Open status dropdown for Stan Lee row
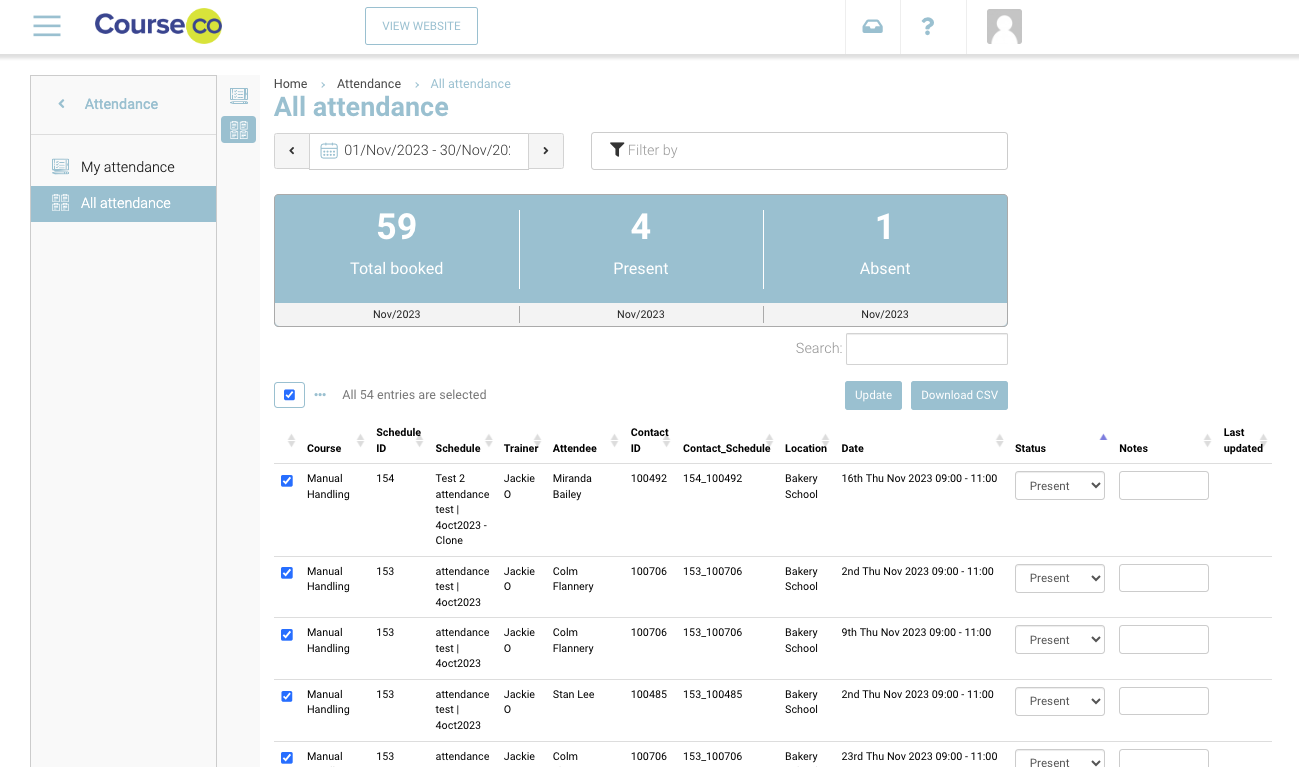This screenshot has width=1299, height=767. pos(1059,701)
